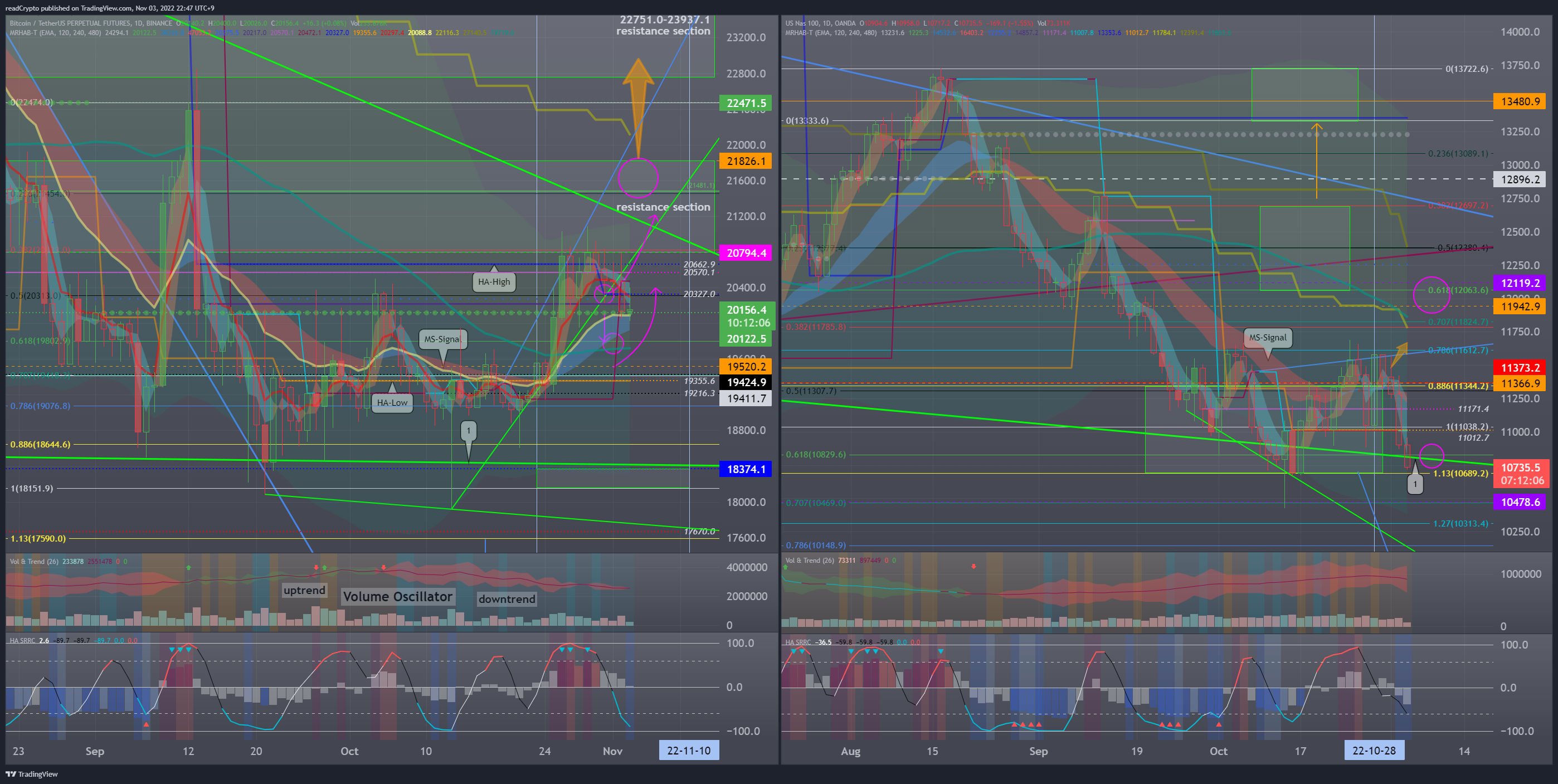The height and width of the screenshot is (784, 1558).
Task: Click the 22751.0-23937.1 resistance section text
Action: point(664,26)
